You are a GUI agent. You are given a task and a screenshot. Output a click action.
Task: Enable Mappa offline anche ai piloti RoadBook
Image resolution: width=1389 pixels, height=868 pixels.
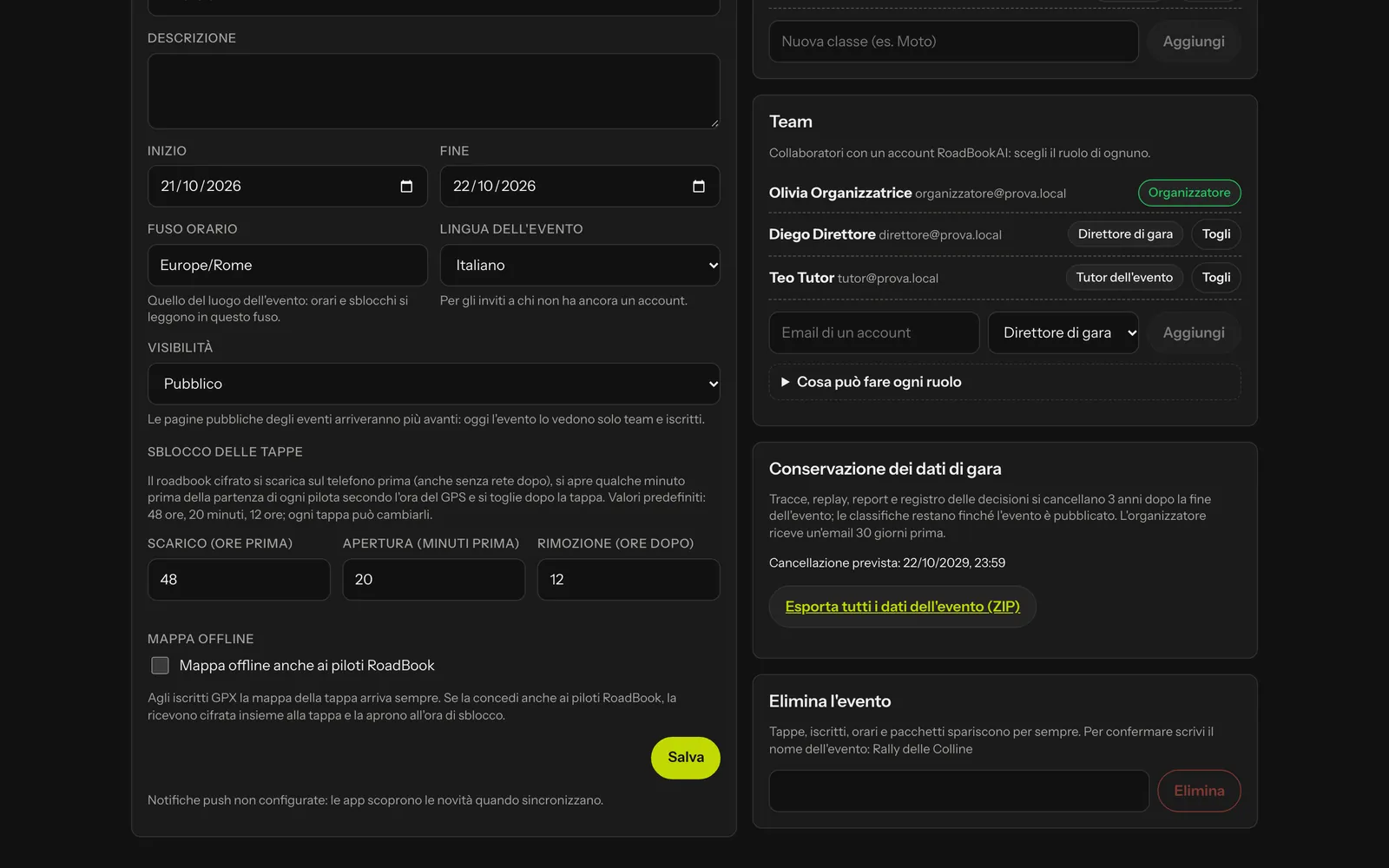click(x=160, y=666)
